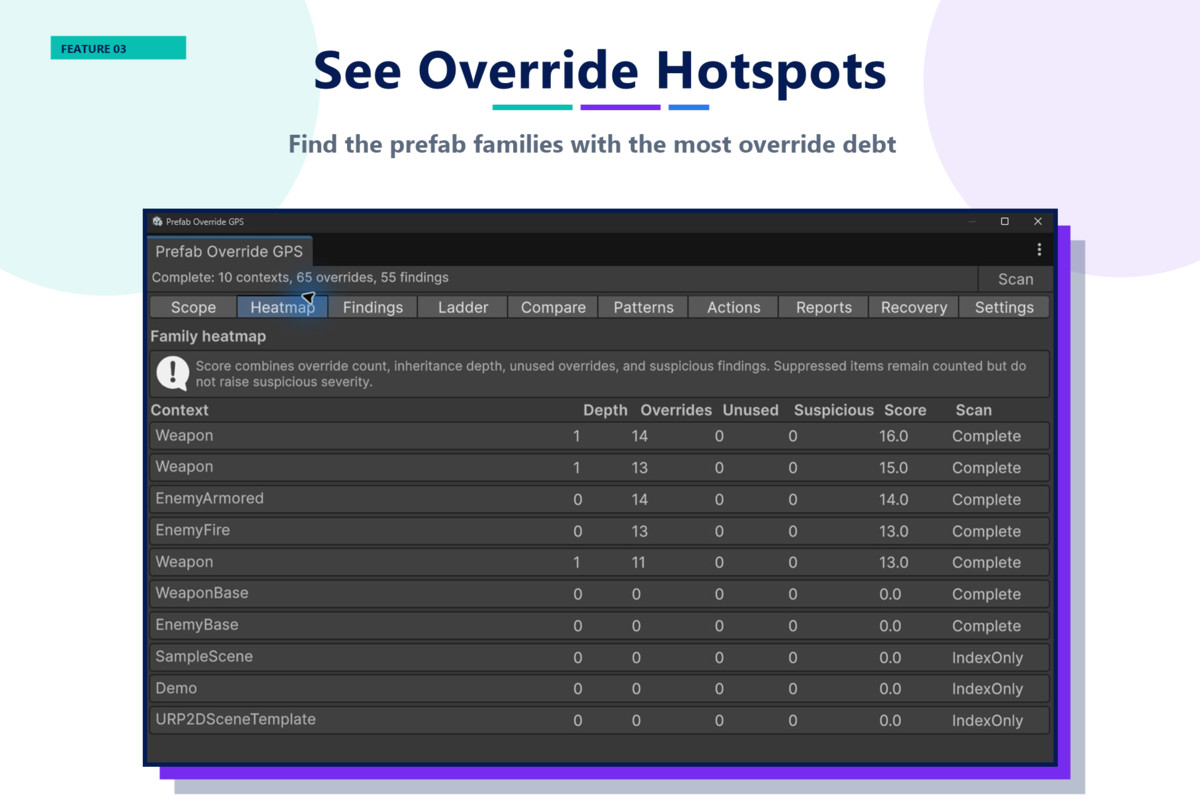Click the IndexOnly status for SampleScene
Image resolution: width=1200 pixels, height=800 pixels.
(x=987, y=657)
